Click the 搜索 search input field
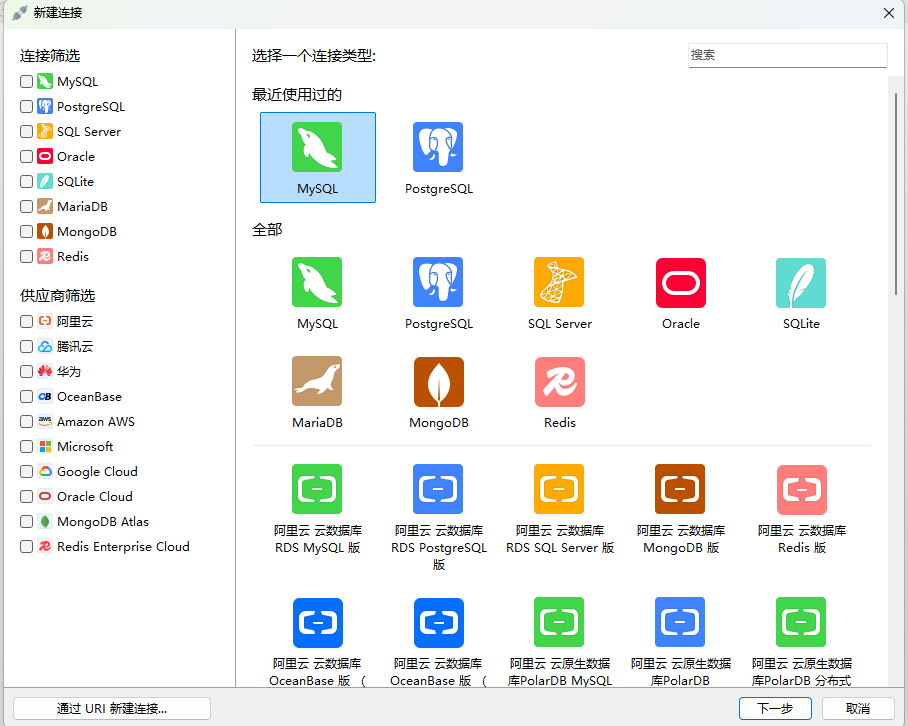 (787, 55)
